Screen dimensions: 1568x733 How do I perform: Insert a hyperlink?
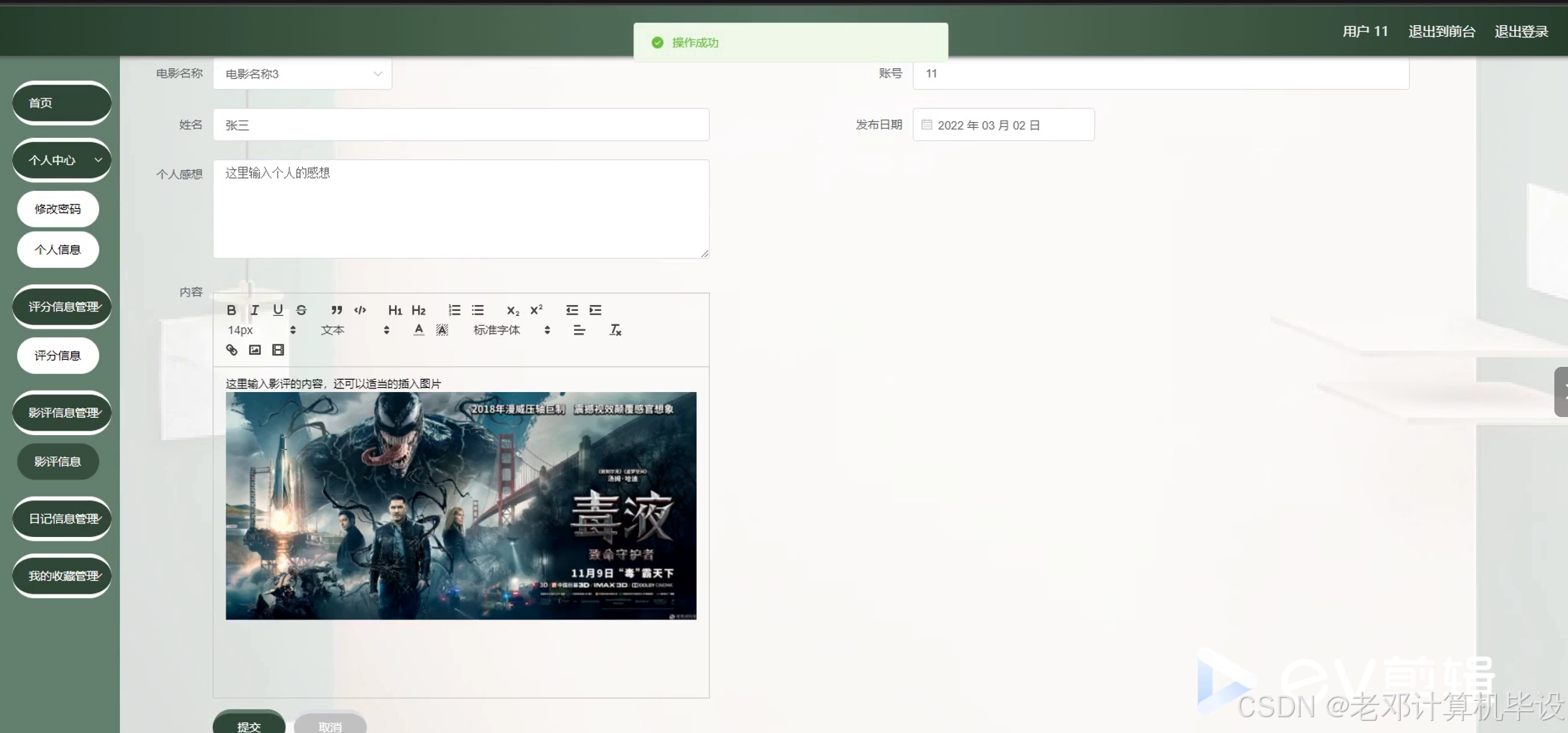231,350
